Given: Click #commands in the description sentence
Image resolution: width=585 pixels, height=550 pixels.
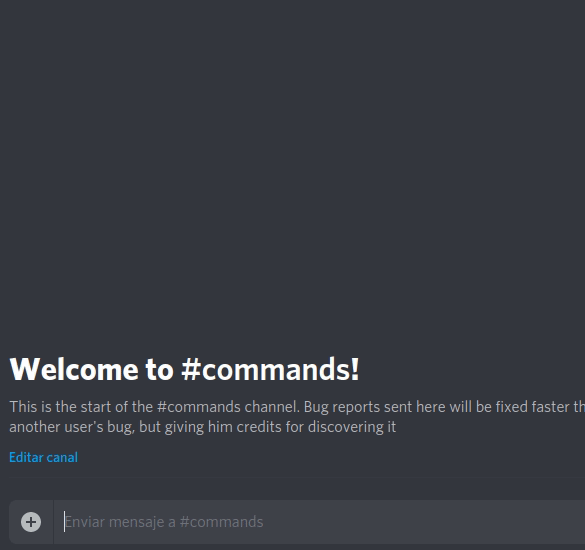Looking at the screenshot, I should click(x=198, y=407).
